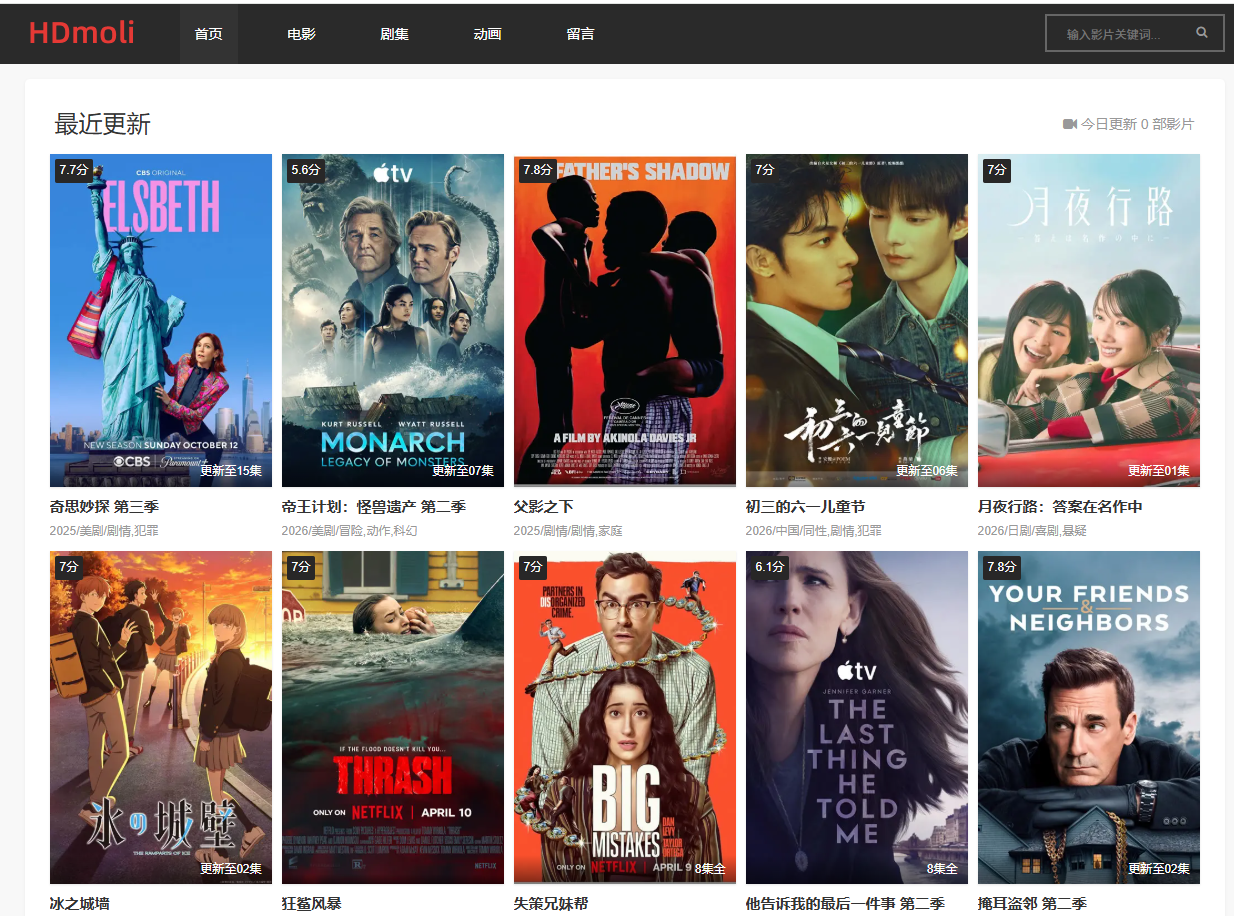Go to the 电影 menu item

point(301,34)
